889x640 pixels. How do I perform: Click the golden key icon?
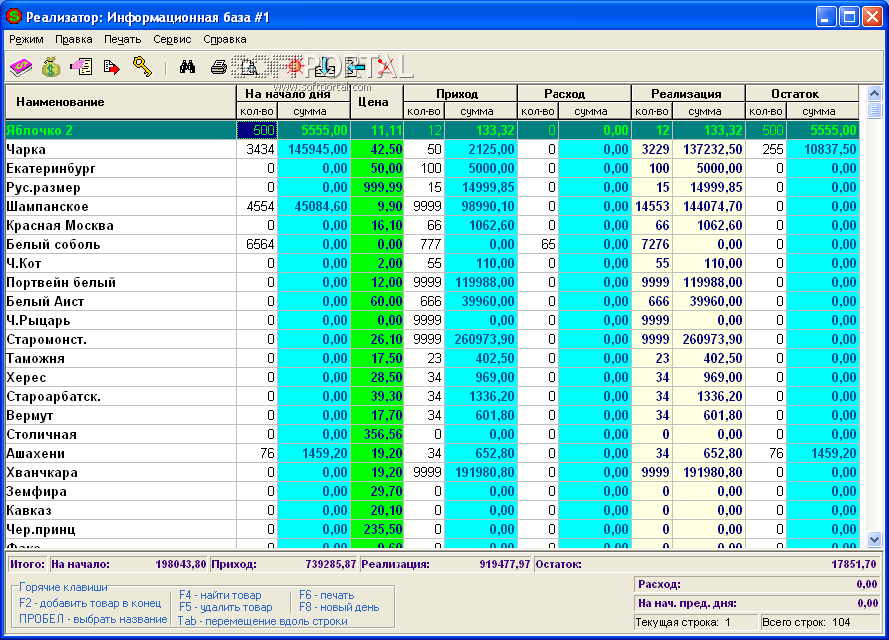142,67
